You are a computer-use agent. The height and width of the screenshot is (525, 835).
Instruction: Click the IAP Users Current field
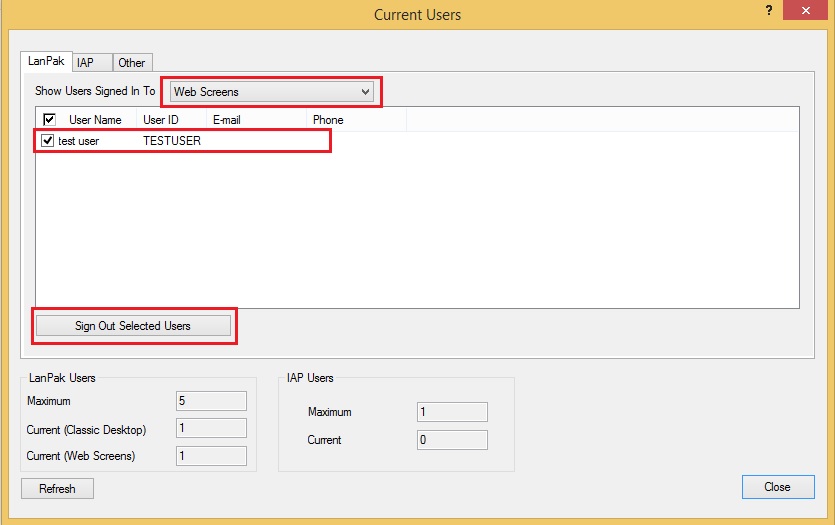point(452,440)
